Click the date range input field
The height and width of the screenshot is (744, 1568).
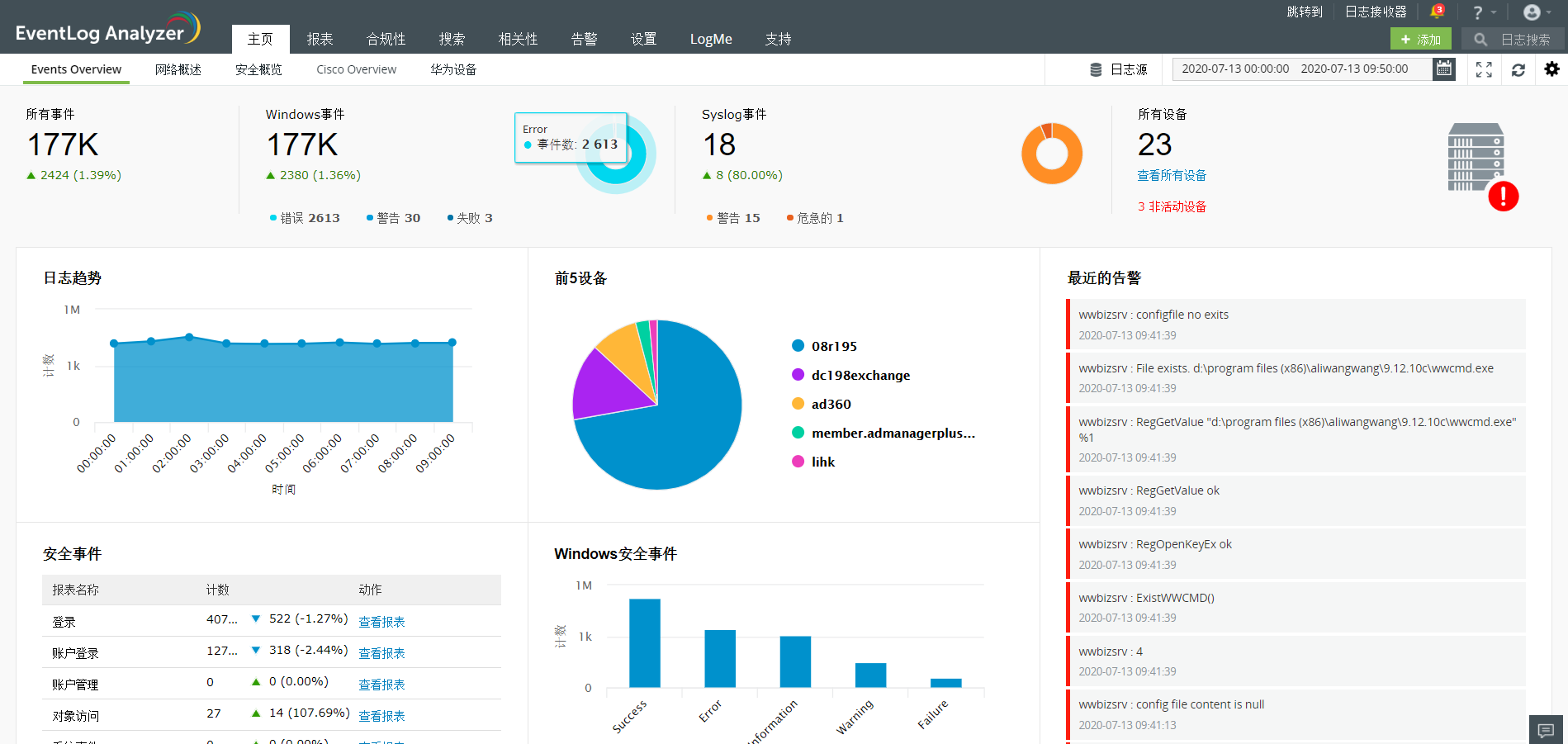(x=1302, y=69)
